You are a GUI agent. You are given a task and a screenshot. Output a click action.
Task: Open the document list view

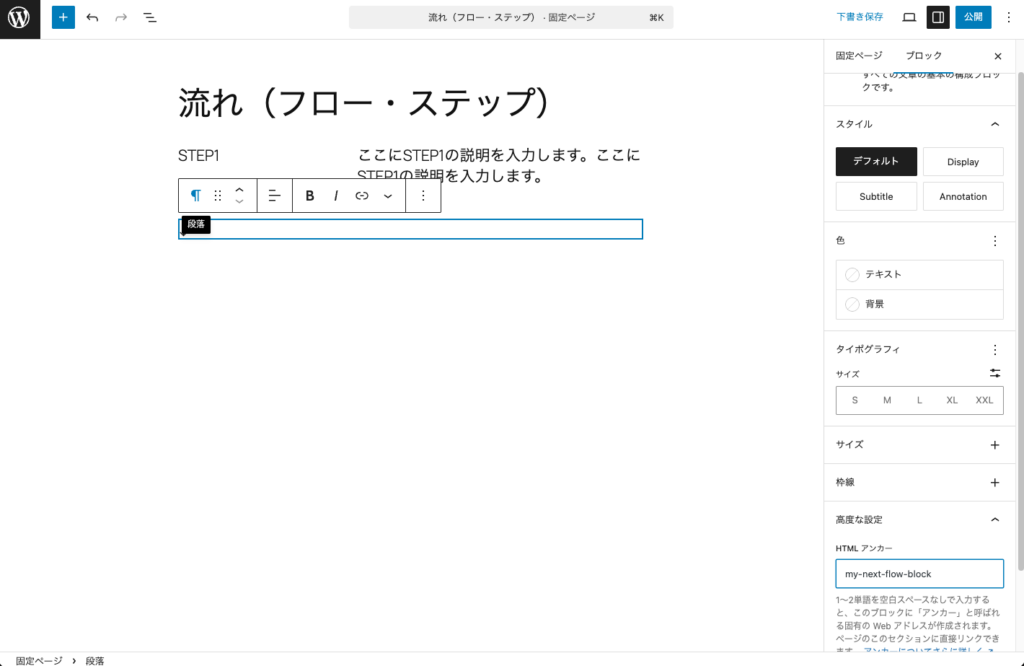[150, 17]
